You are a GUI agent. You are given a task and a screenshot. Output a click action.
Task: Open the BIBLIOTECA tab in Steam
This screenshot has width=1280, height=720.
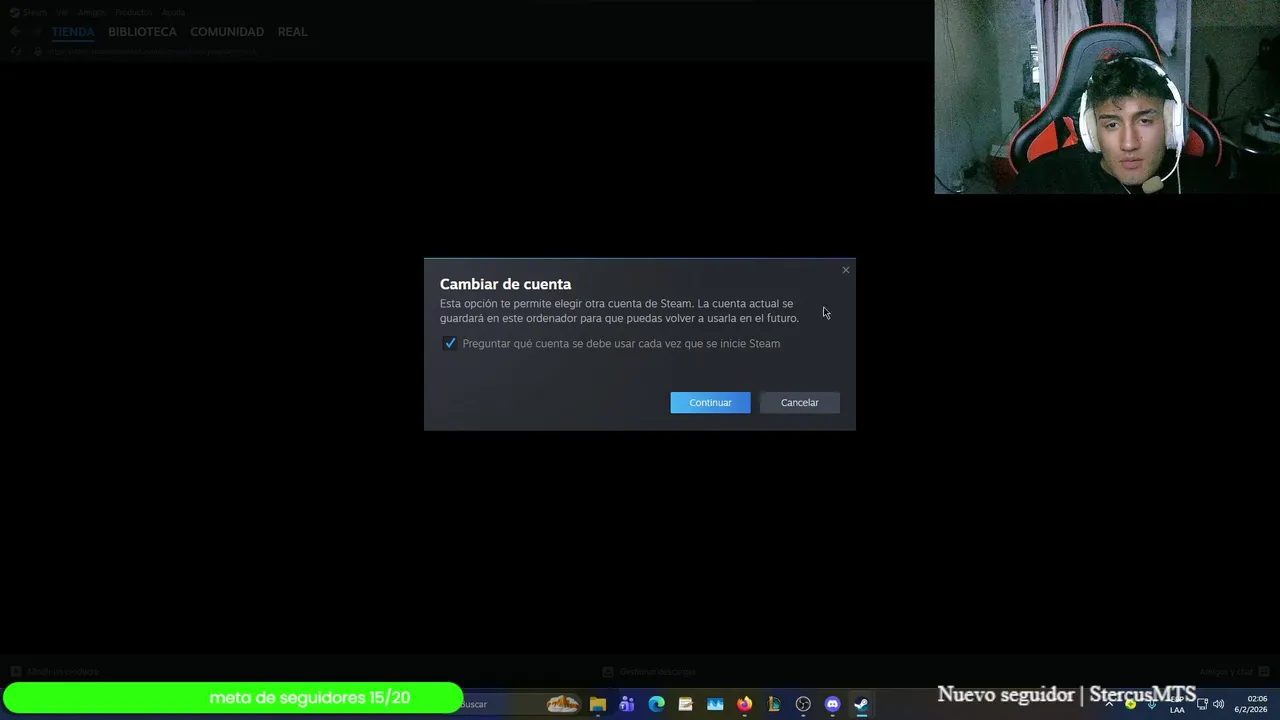(x=142, y=32)
